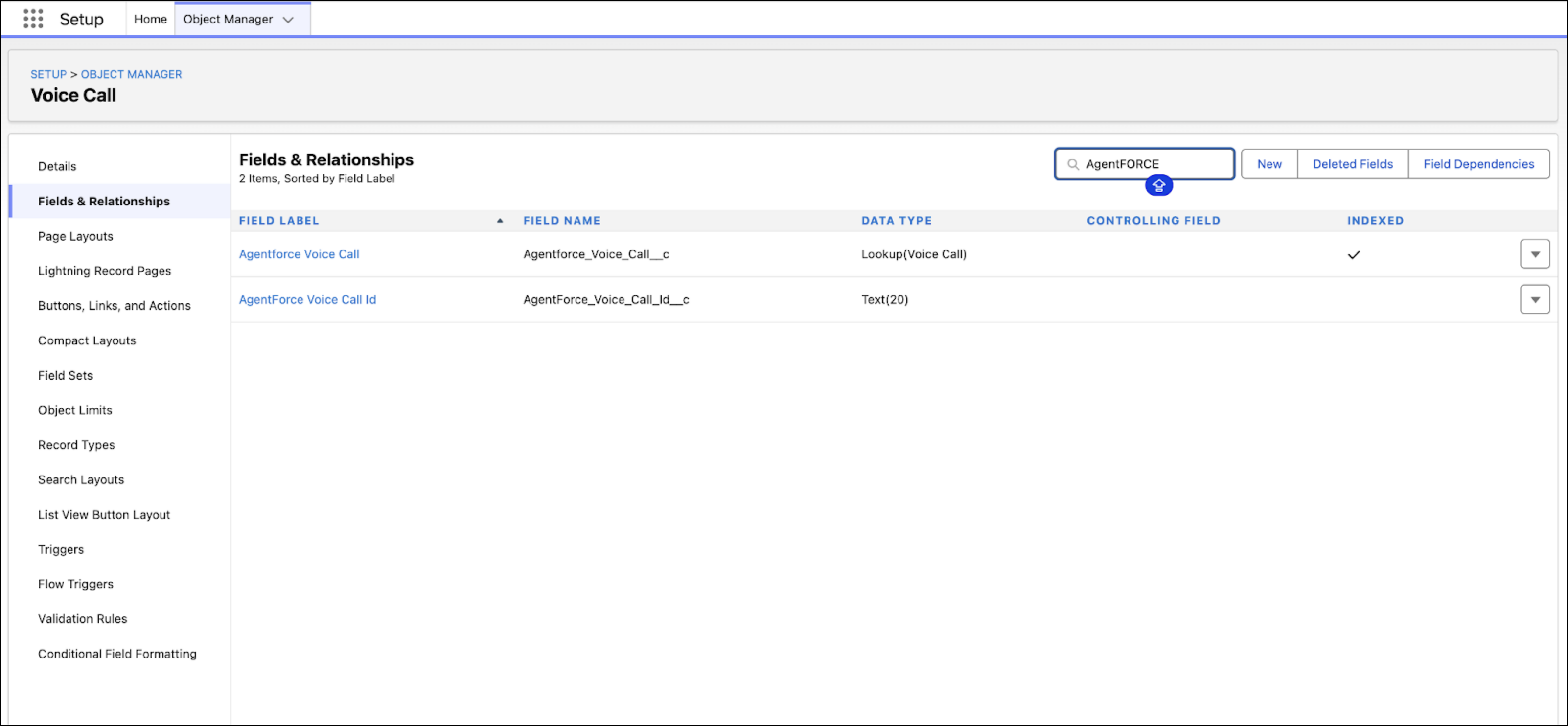Open Conditional Field Formatting
The image size is (1568, 726).
pyautogui.click(x=117, y=654)
